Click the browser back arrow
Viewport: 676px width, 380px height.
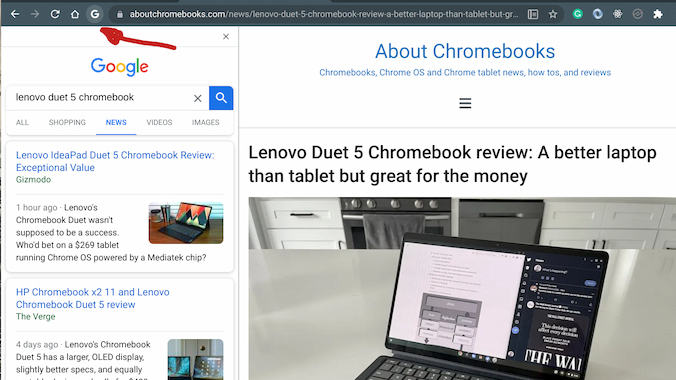(x=15, y=14)
